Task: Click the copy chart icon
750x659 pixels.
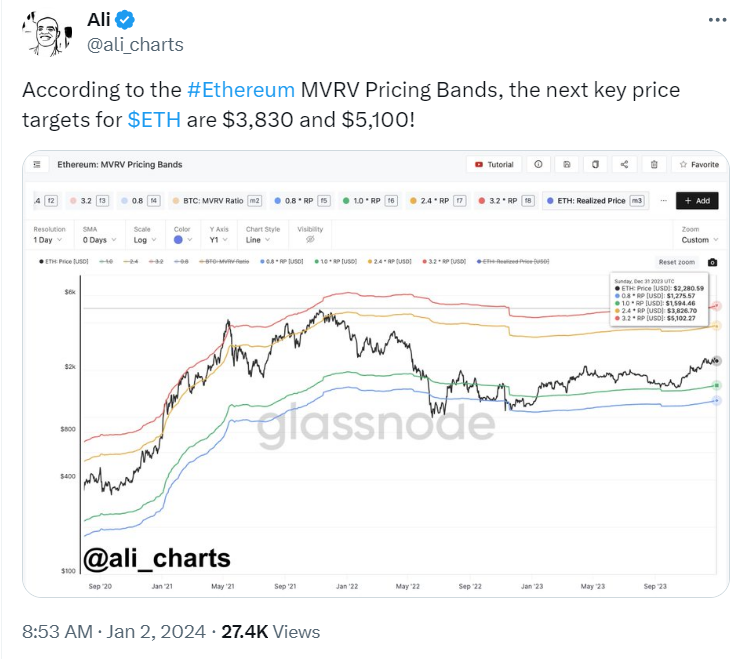Action: click(596, 164)
